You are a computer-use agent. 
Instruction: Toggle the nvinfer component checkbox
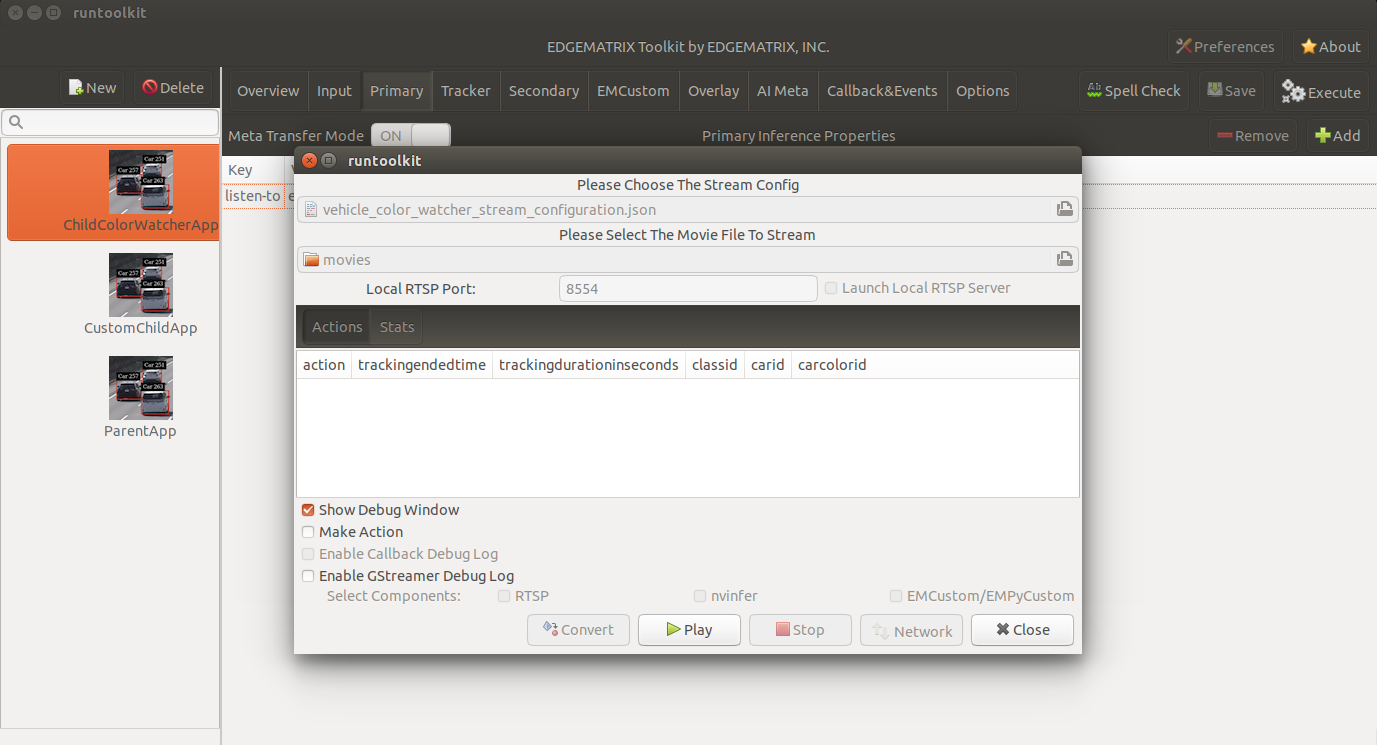click(700, 596)
